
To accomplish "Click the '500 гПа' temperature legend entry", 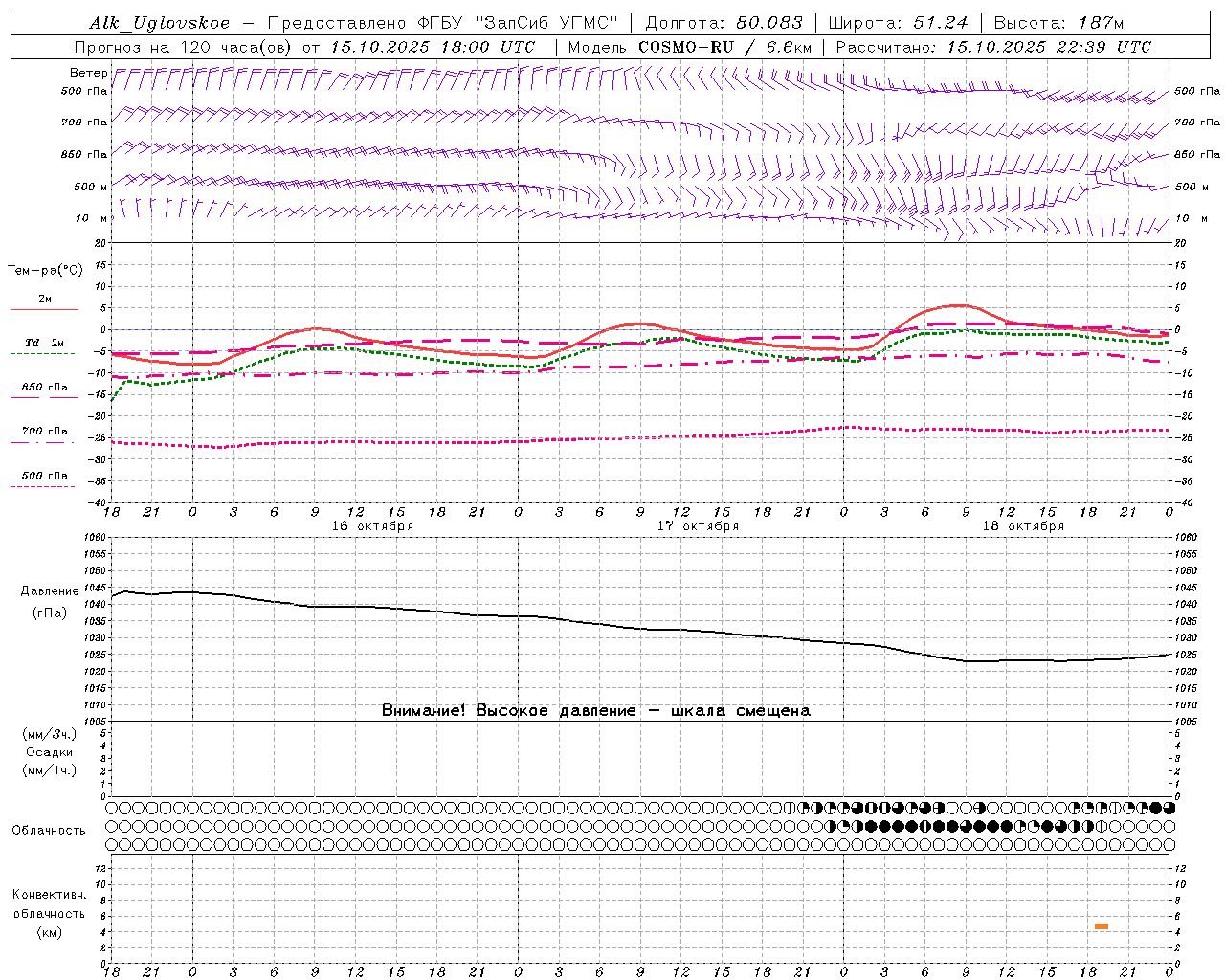I will tap(44, 477).
